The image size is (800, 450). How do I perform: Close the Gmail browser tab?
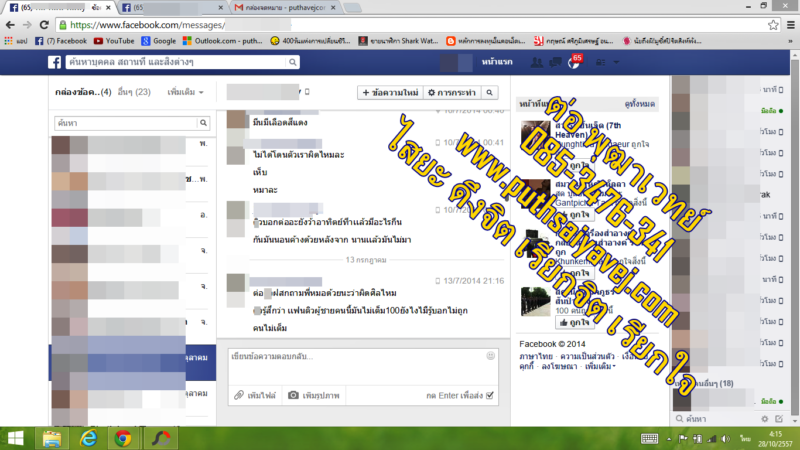coord(333,7)
